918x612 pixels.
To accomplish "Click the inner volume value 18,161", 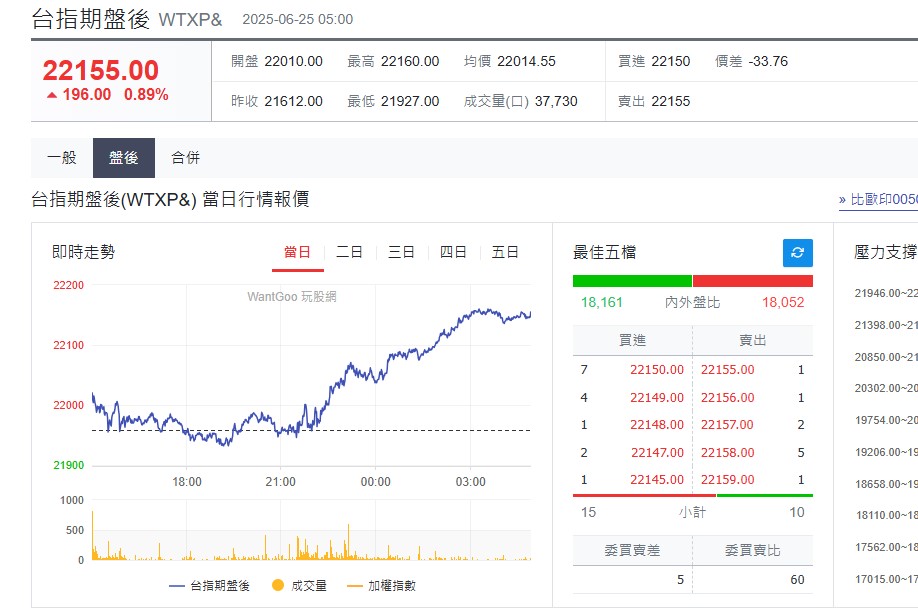I will pyautogui.click(x=601, y=302).
